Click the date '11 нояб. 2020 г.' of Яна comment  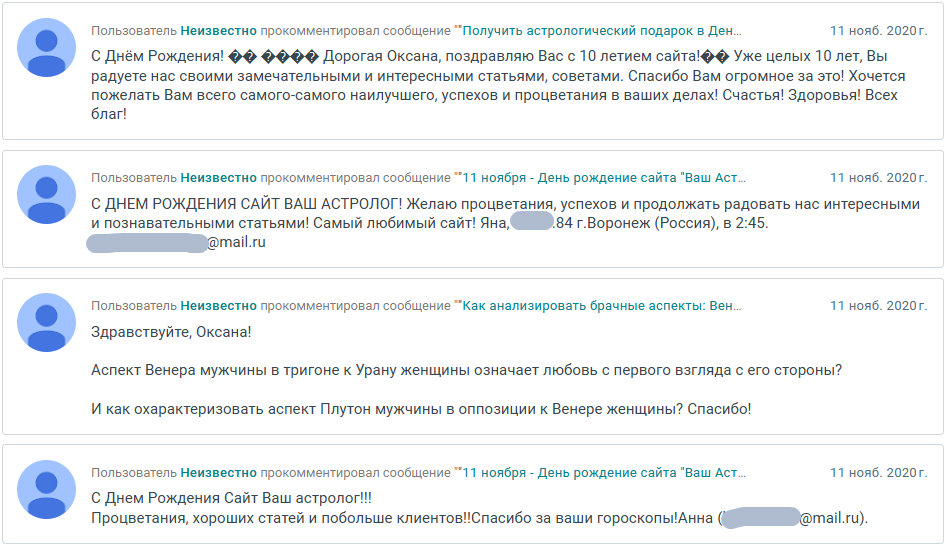click(878, 178)
